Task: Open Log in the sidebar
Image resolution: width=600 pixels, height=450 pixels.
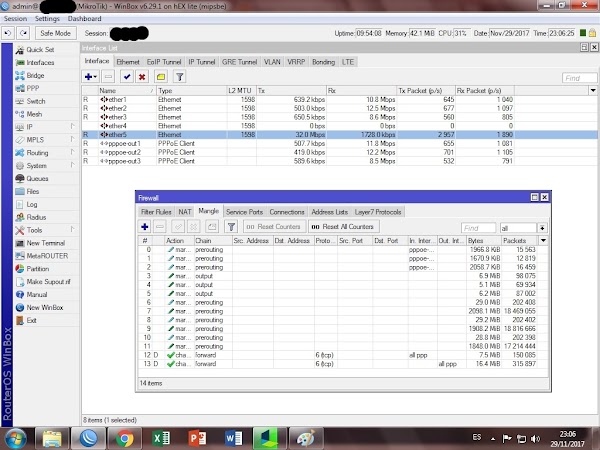Action: (x=32, y=204)
